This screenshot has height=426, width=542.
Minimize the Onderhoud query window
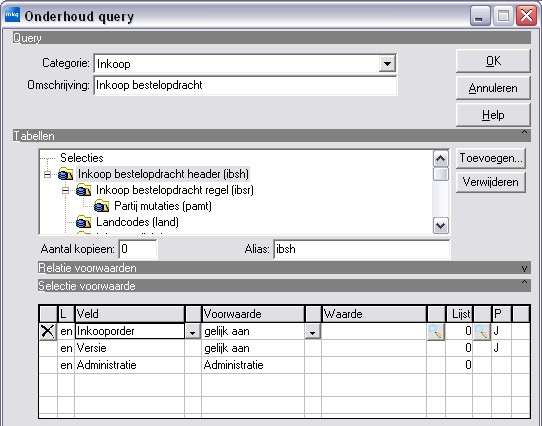pos(480,16)
